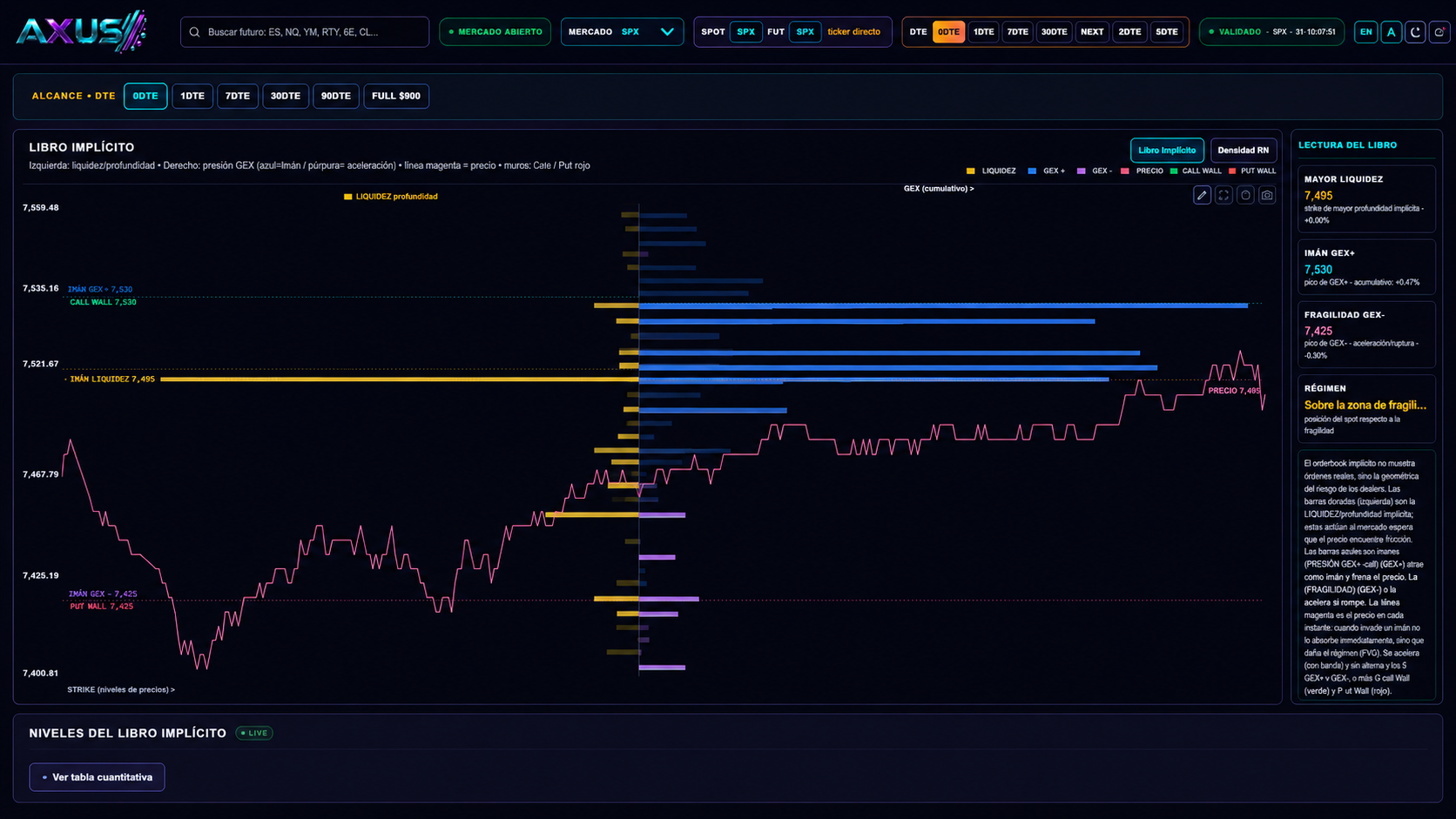
Task: Switch language with EN button
Action: pos(1366,32)
